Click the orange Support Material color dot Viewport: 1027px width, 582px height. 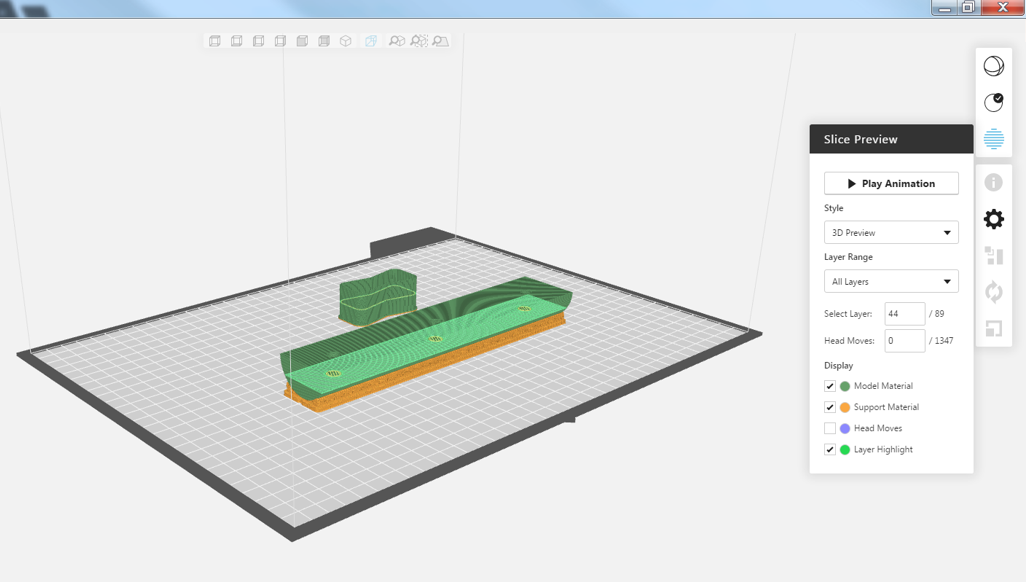[845, 407]
